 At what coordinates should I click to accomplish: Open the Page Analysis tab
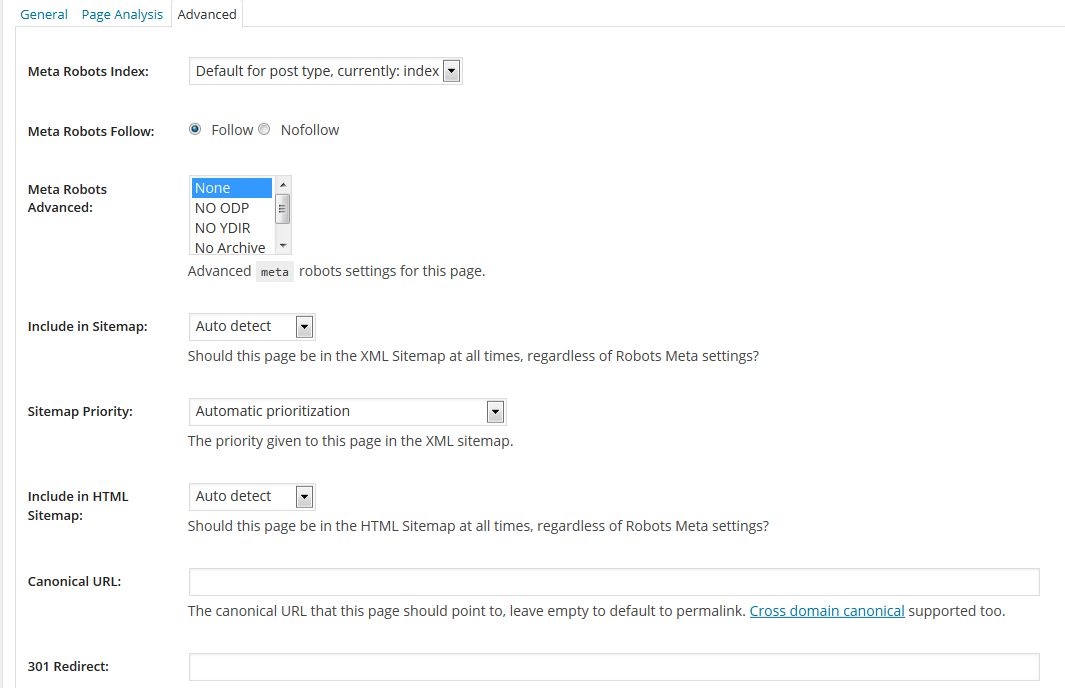122,14
